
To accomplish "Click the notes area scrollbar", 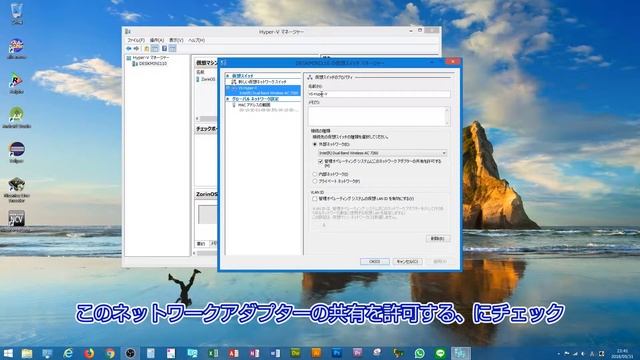I will point(447,116).
